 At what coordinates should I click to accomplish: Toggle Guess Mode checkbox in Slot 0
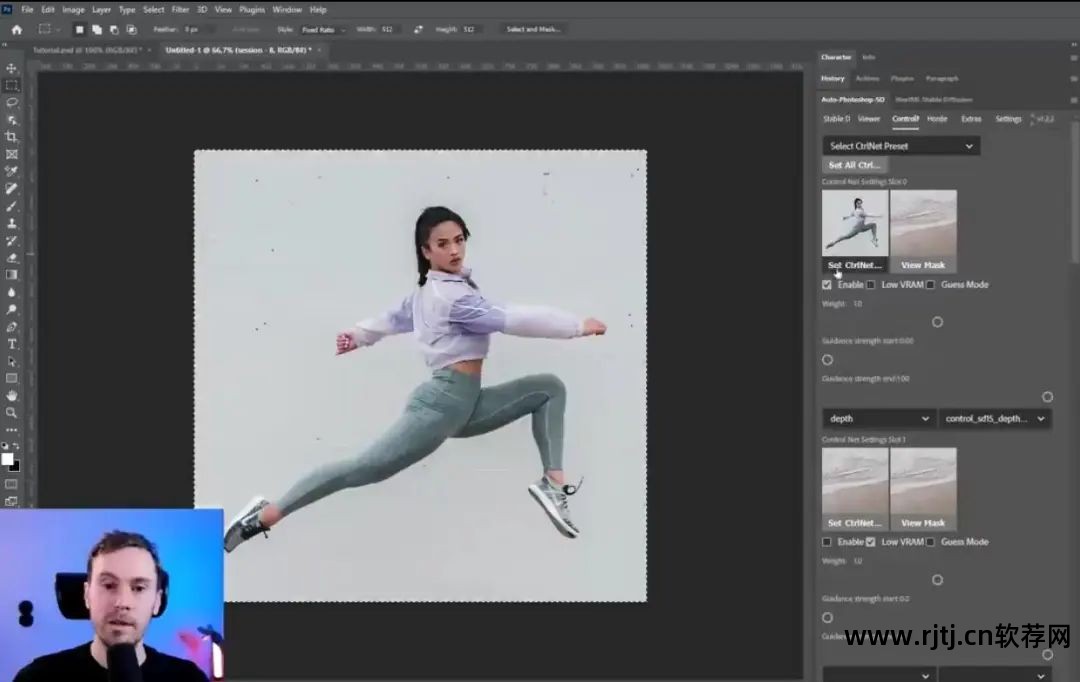(x=930, y=285)
